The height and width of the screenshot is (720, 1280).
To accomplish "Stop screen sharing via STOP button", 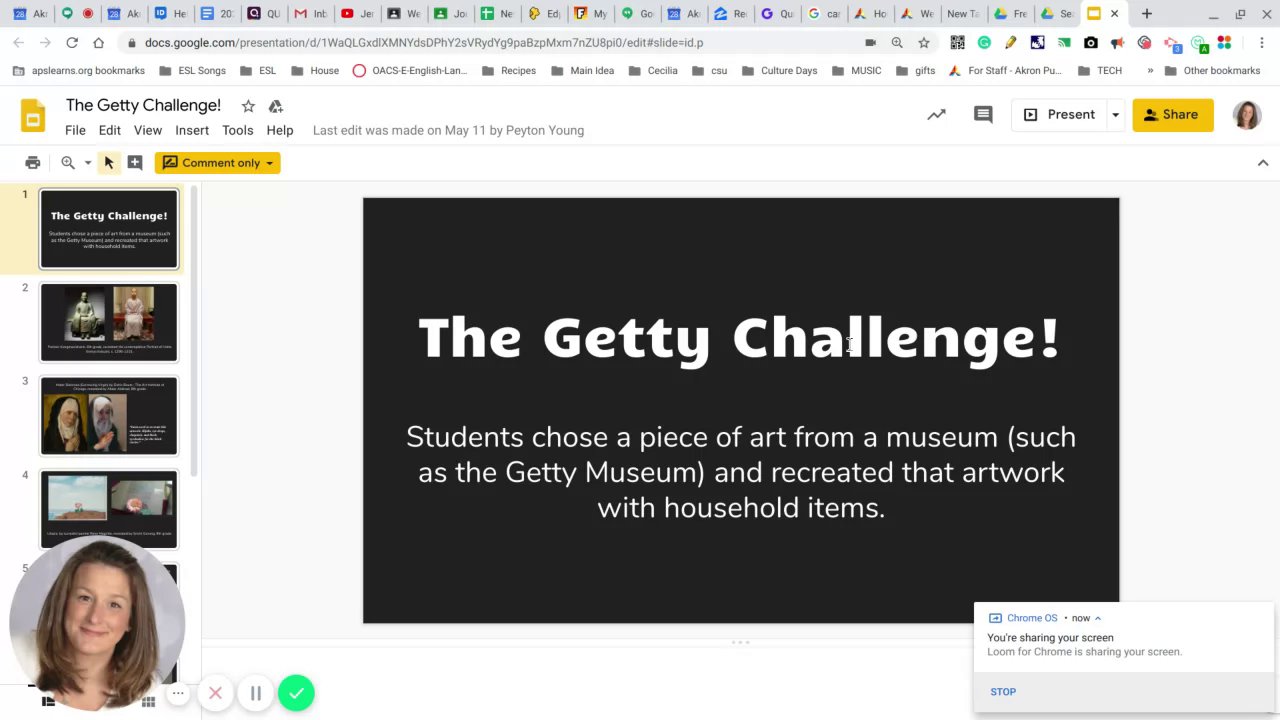I will click(1003, 692).
